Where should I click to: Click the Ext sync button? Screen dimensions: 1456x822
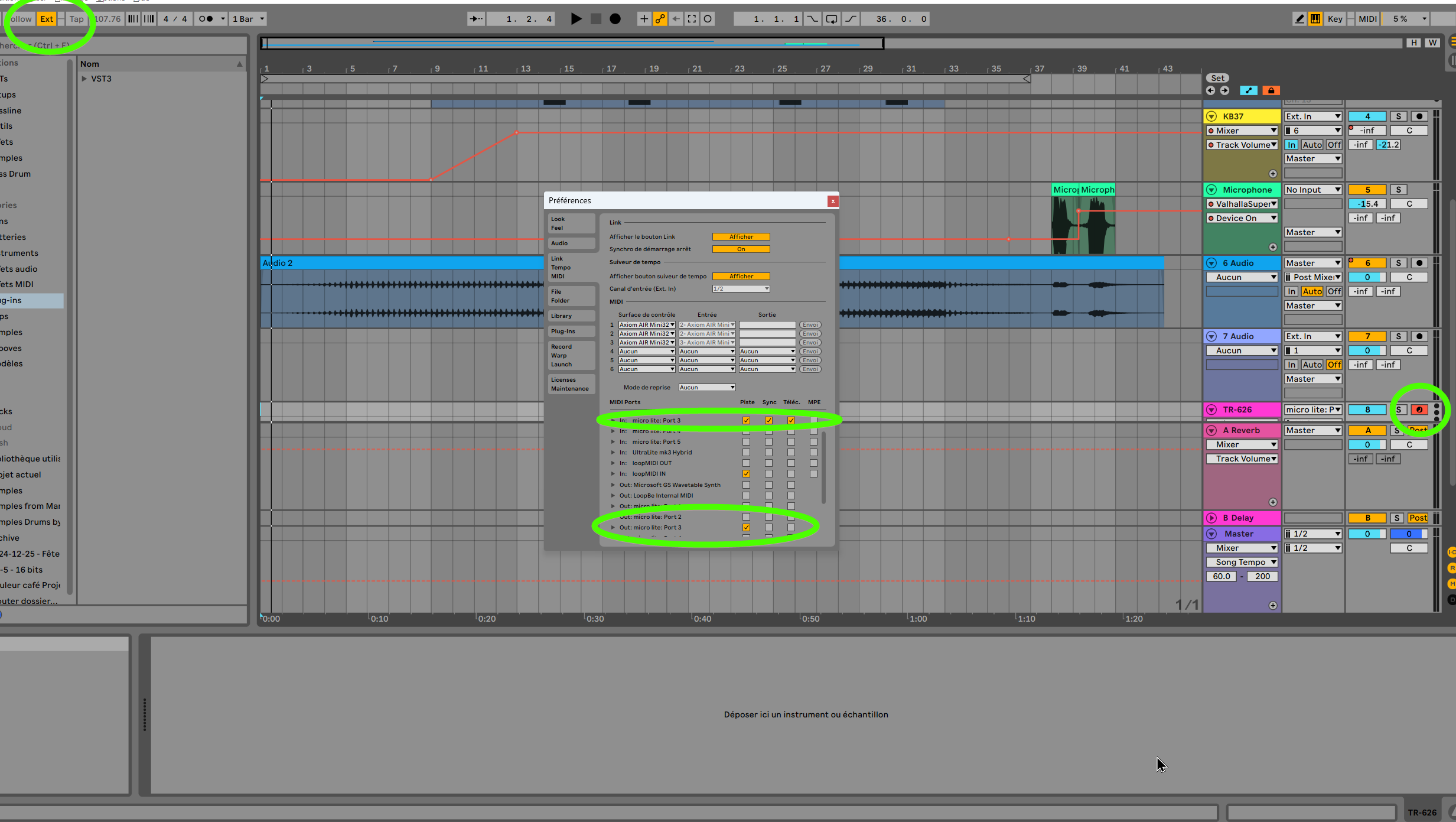click(x=47, y=19)
